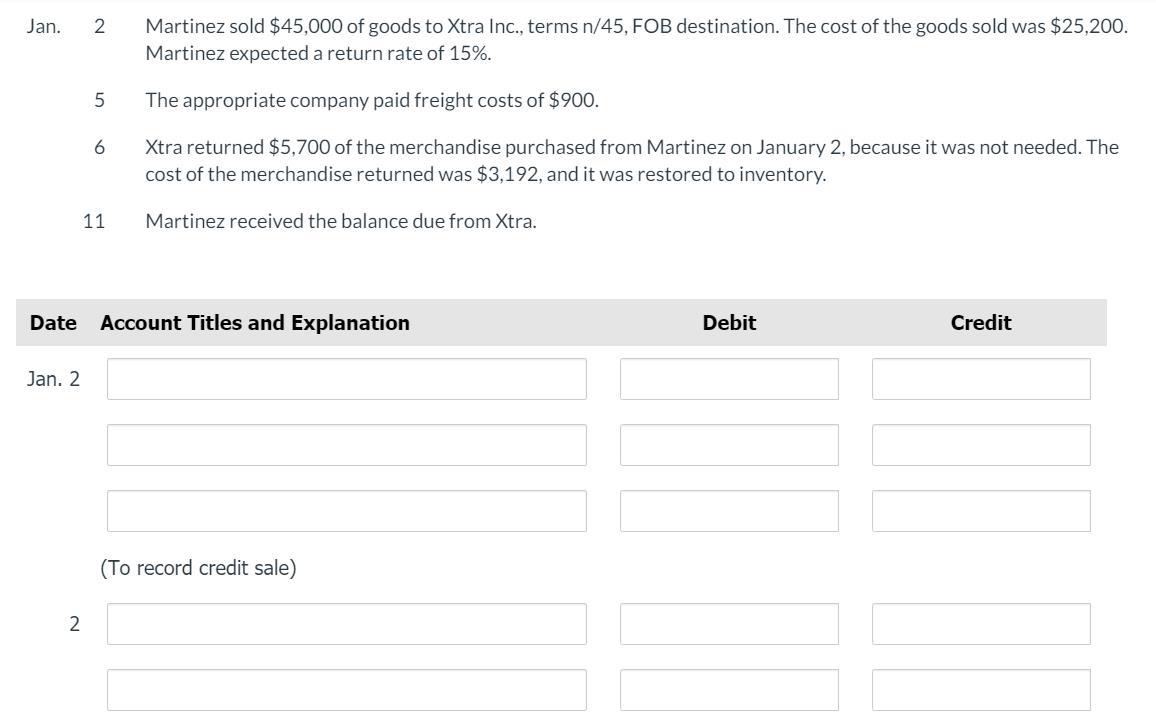Focus the second credit box of the credit sale entry
The width and height of the screenshot is (1156, 725).
click(x=981, y=445)
